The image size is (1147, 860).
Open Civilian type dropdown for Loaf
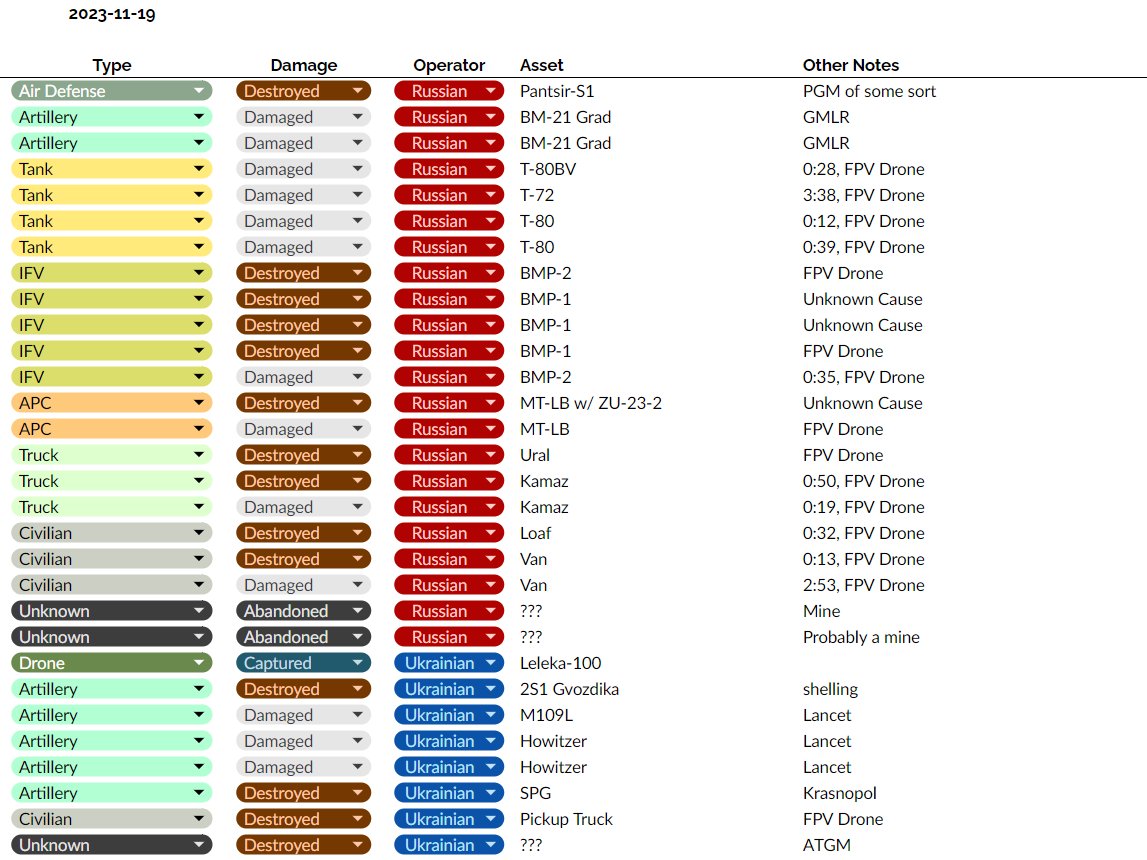(111, 533)
